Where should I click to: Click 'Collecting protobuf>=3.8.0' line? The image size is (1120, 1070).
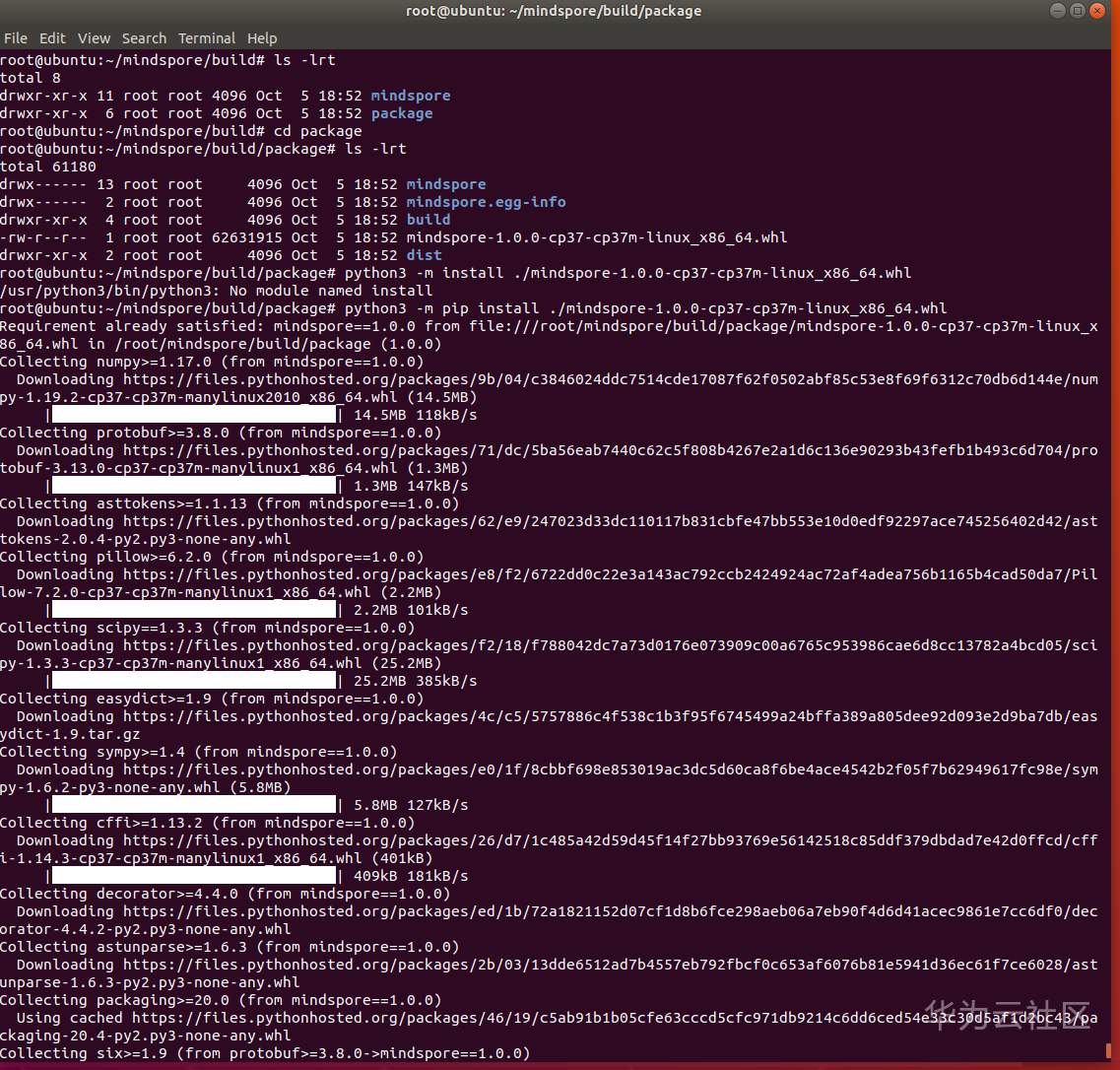(221, 433)
